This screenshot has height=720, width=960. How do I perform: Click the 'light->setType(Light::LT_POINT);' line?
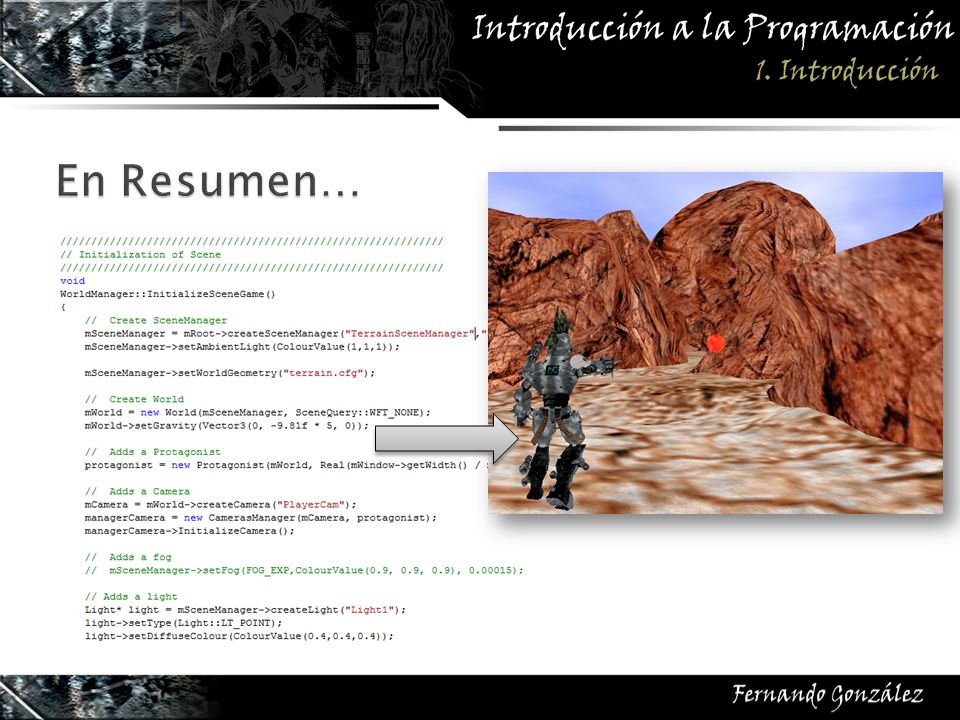[184, 623]
